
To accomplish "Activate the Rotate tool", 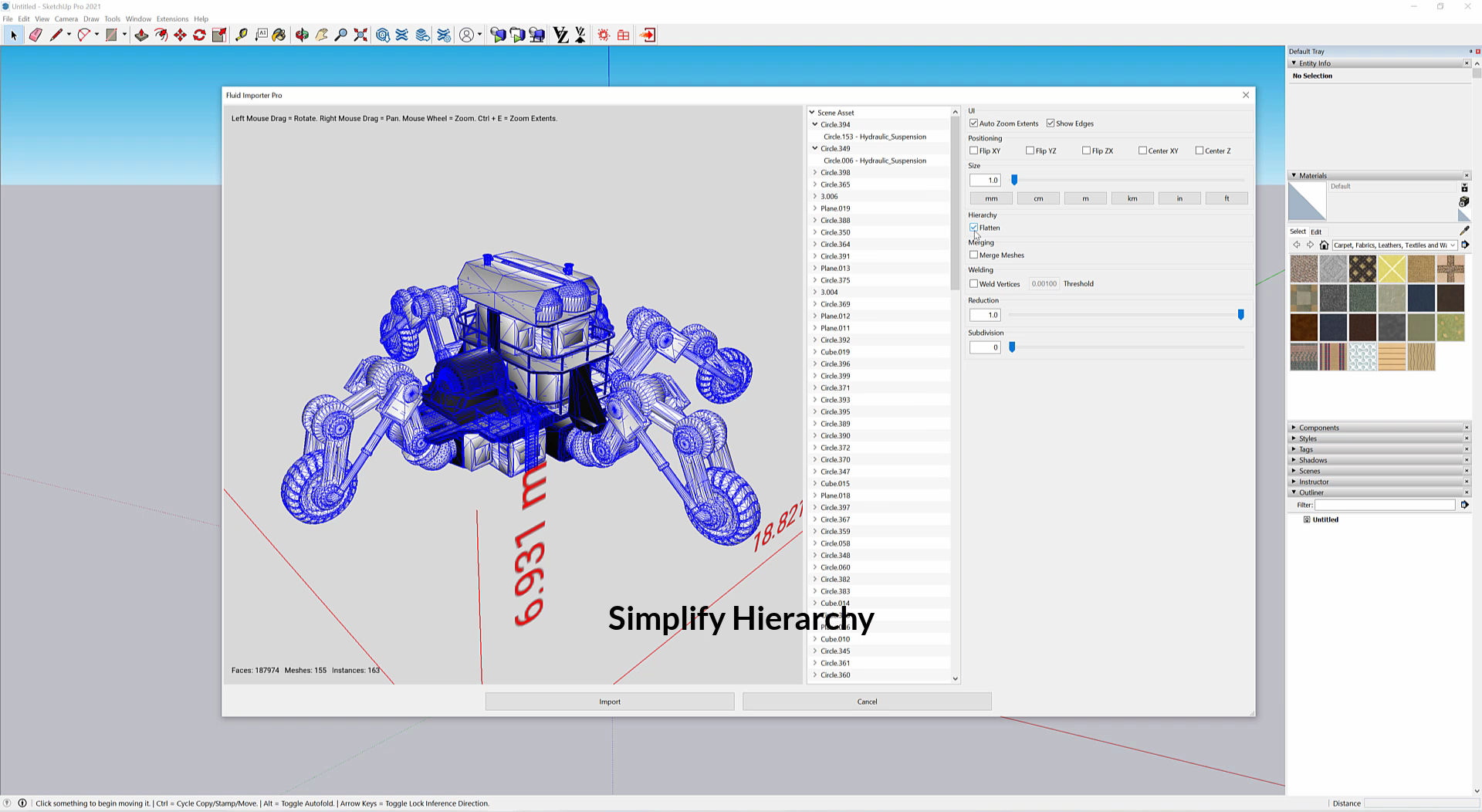I will pos(199,35).
